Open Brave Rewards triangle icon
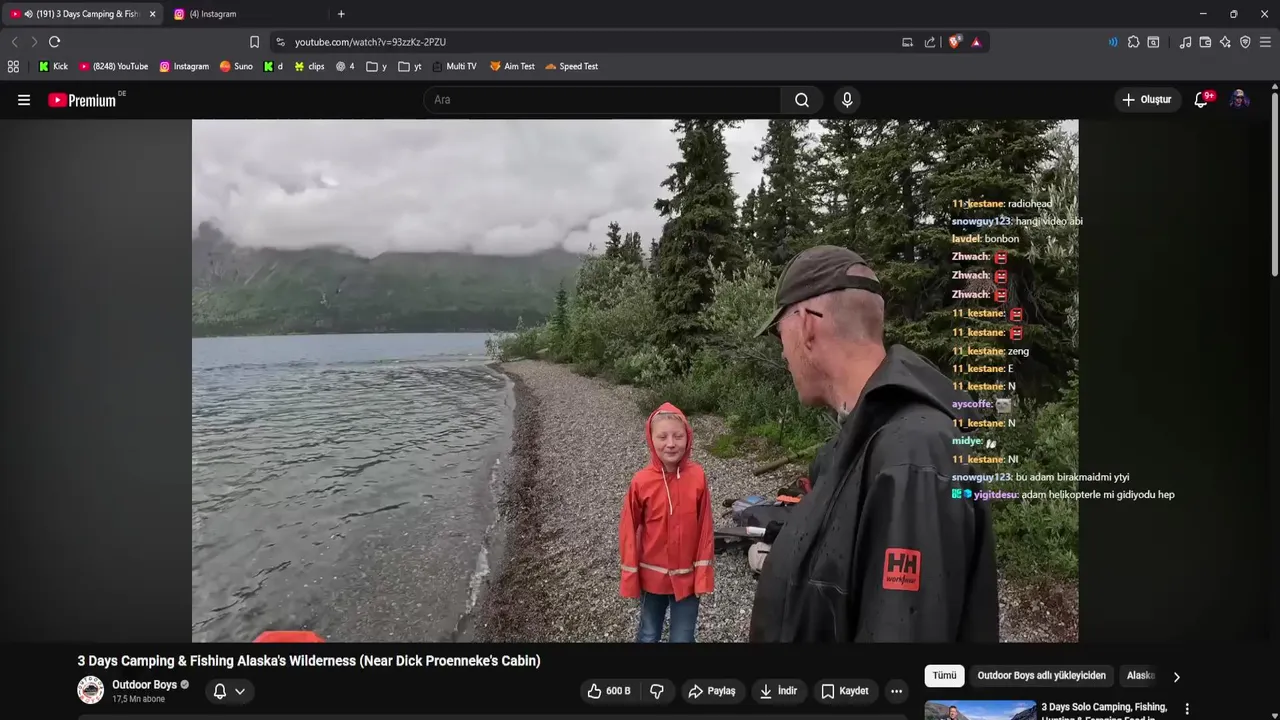The width and height of the screenshot is (1280, 720). pos(976,42)
